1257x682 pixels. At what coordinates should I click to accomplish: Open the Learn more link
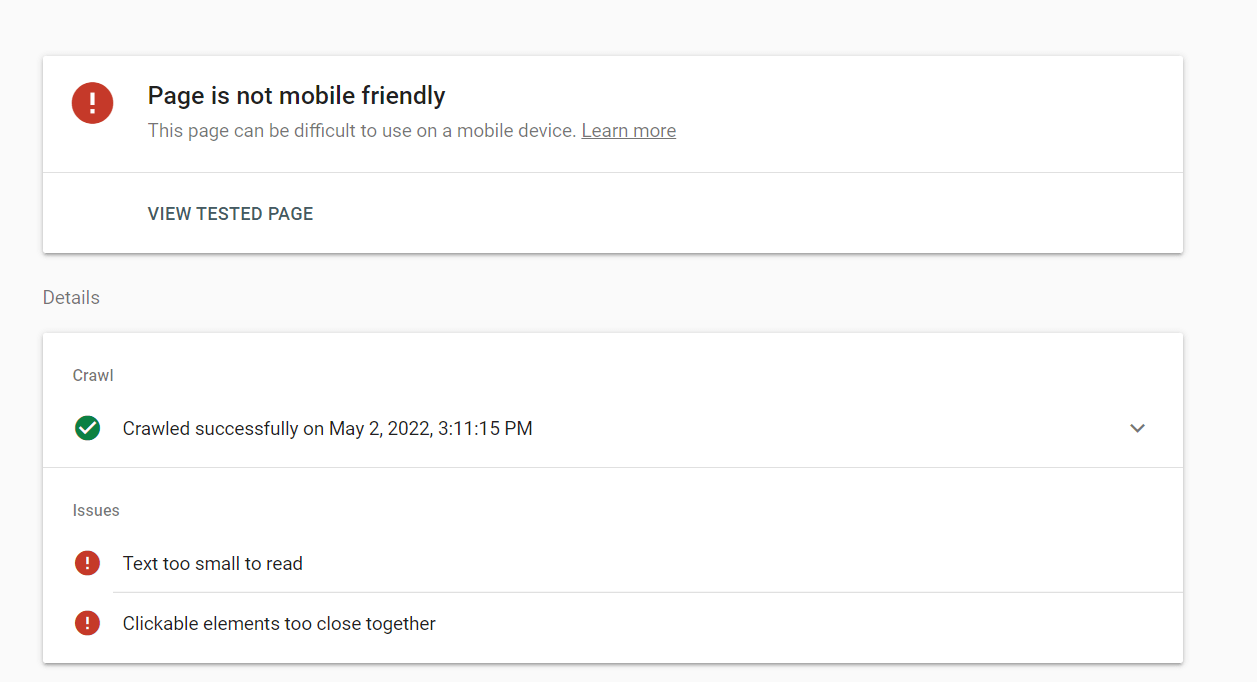pyautogui.click(x=628, y=130)
